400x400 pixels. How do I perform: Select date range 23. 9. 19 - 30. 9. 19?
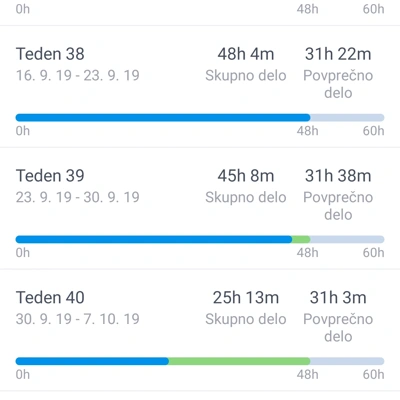point(78,197)
